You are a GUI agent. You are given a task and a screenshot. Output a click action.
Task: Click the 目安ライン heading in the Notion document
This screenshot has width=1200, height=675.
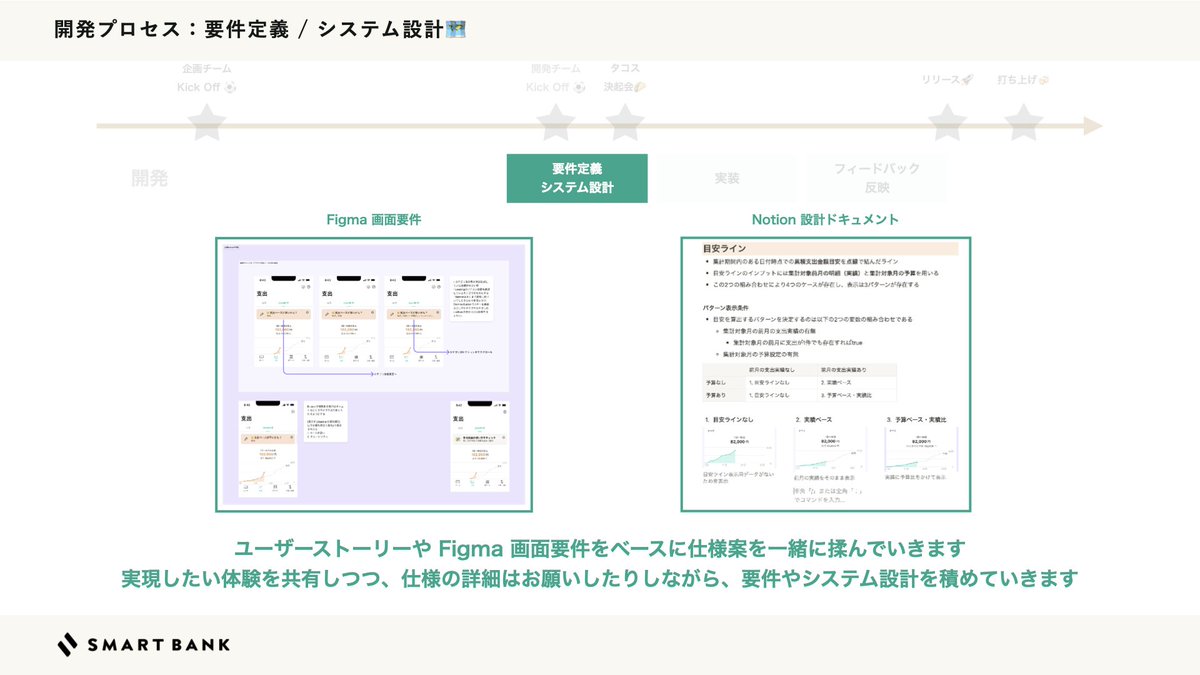click(x=723, y=248)
